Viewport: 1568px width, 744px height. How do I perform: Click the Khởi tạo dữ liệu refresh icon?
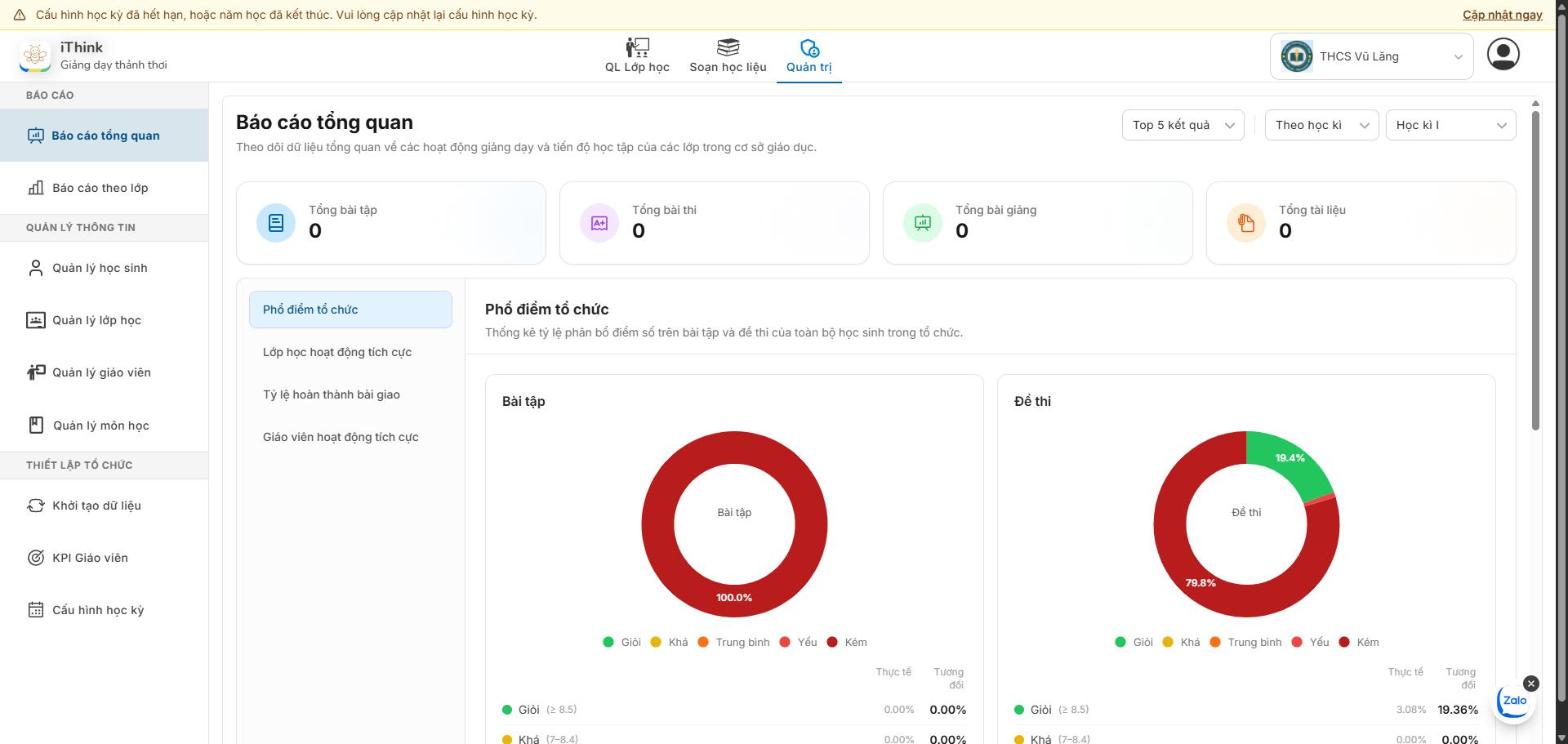(x=36, y=505)
